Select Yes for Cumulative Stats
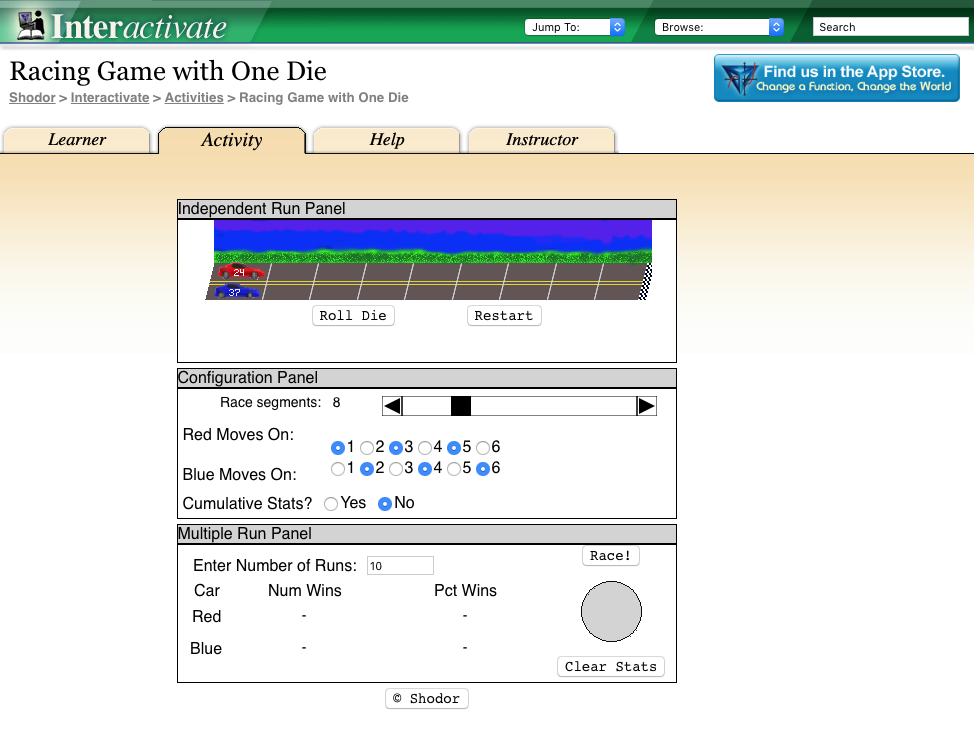Viewport: 974px width, 743px height. pyautogui.click(x=331, y=504)
